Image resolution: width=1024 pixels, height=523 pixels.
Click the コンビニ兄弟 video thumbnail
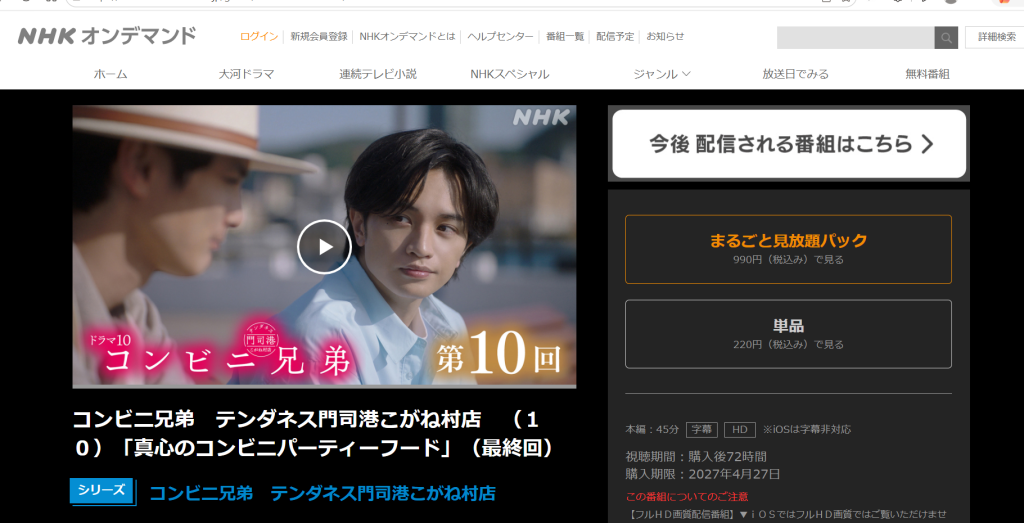(x=324, y=247)
